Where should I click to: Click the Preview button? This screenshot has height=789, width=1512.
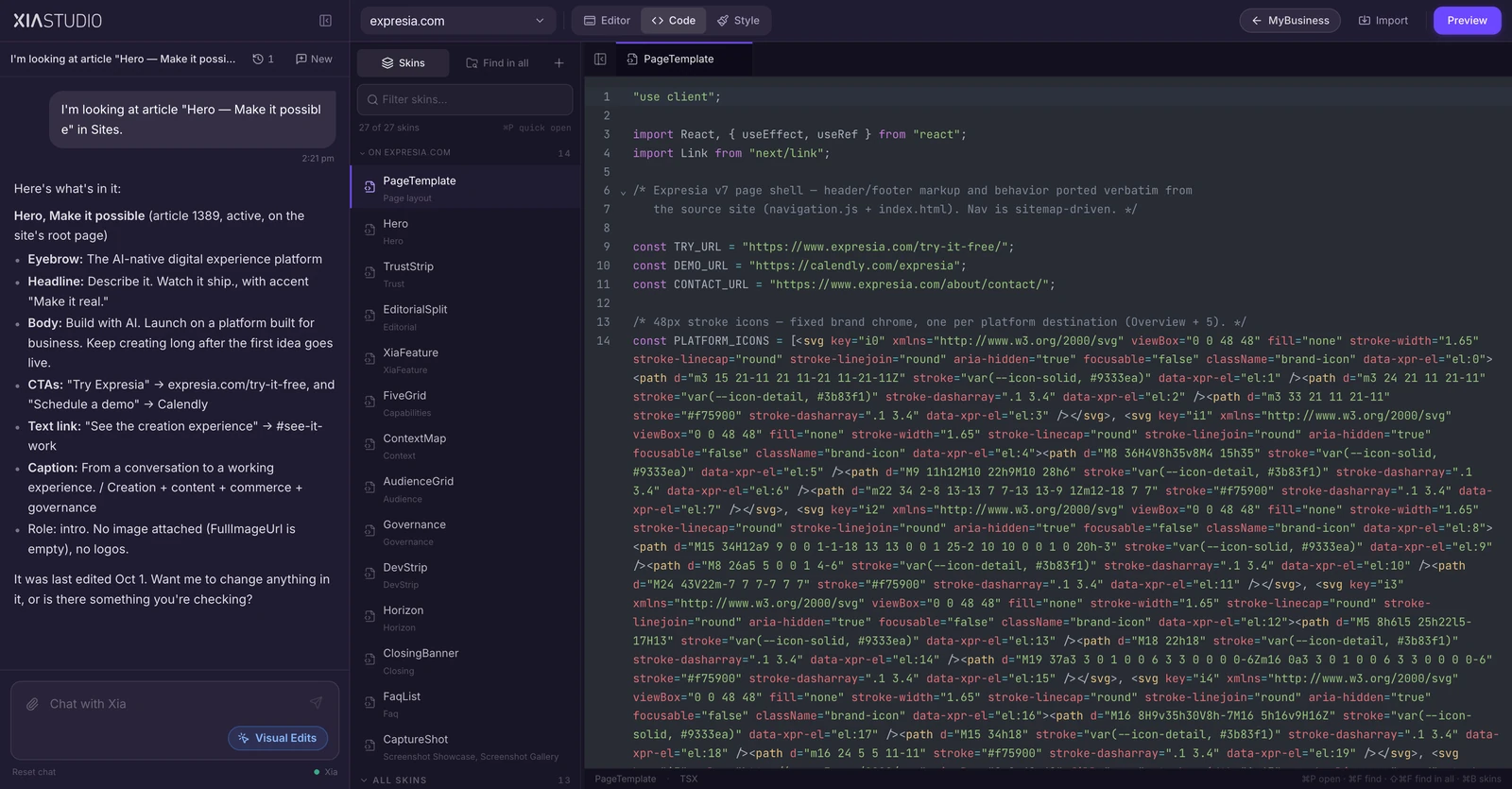[1467, 21]
